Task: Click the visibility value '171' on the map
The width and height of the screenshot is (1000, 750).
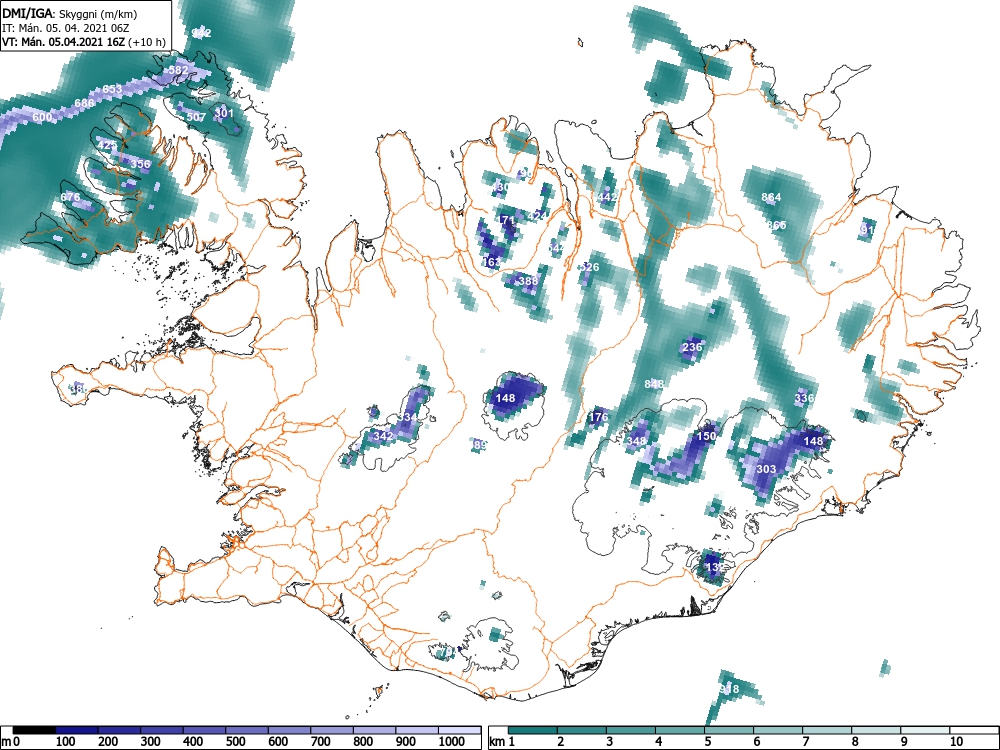Action: point(506,220)
